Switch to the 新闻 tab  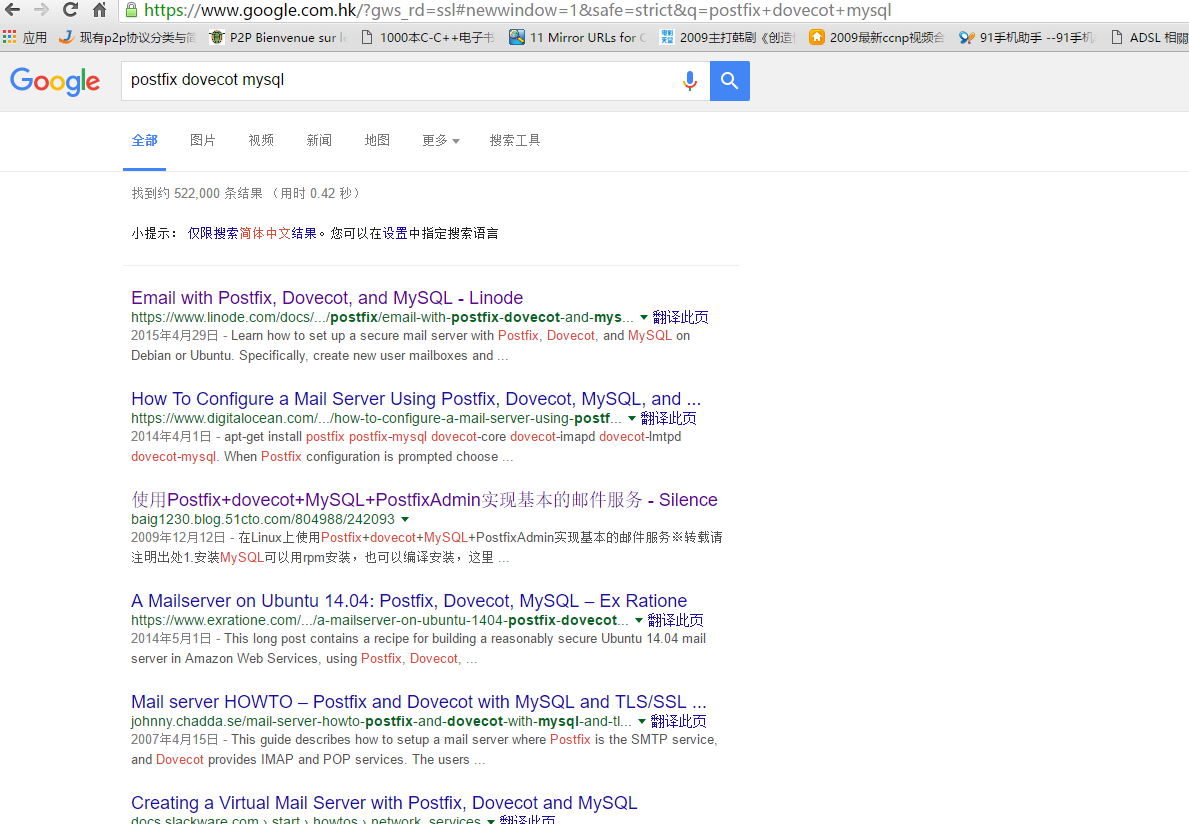[x=319, y=140]
